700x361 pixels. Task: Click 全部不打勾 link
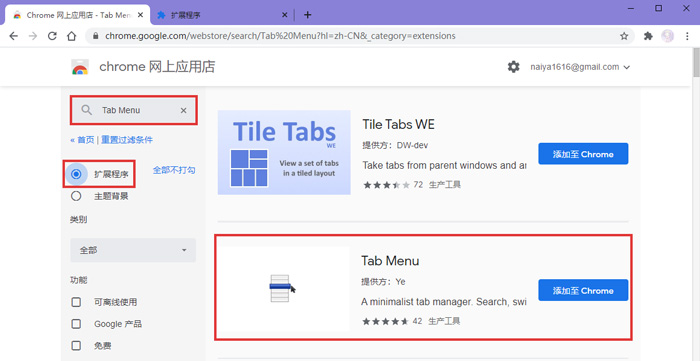coord(174,170)
